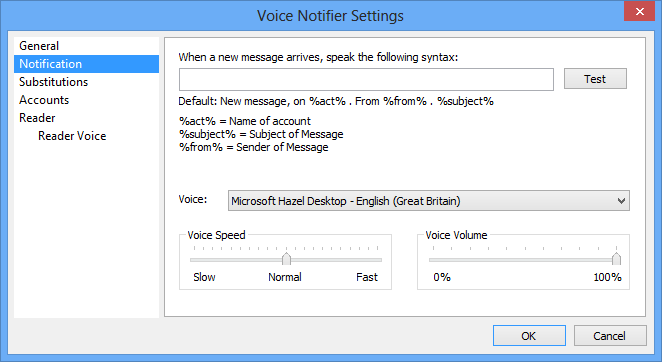Click '%from% = Sender of Message' line
This screenshot has width=662, height=362.
(x=253, y=147)
